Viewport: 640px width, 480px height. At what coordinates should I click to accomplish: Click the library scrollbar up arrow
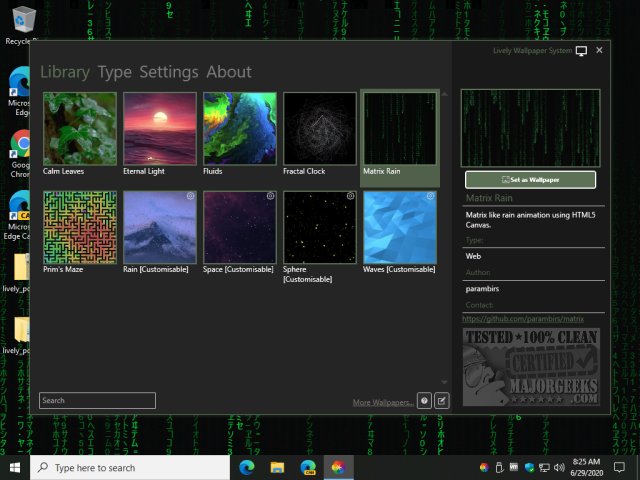(x=444, y=95)
